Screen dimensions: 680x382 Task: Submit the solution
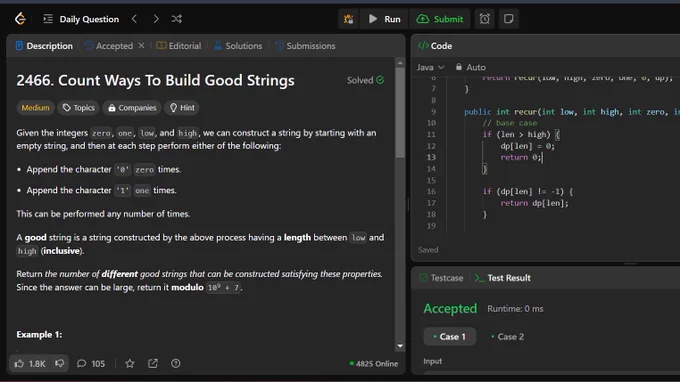440,19
